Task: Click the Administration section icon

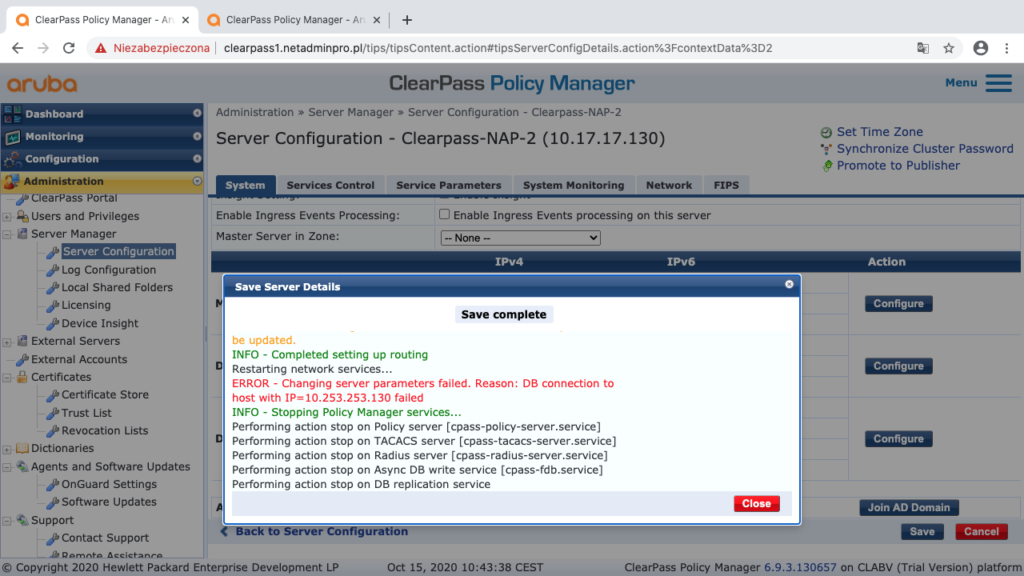Action: (x=12, y=182)
